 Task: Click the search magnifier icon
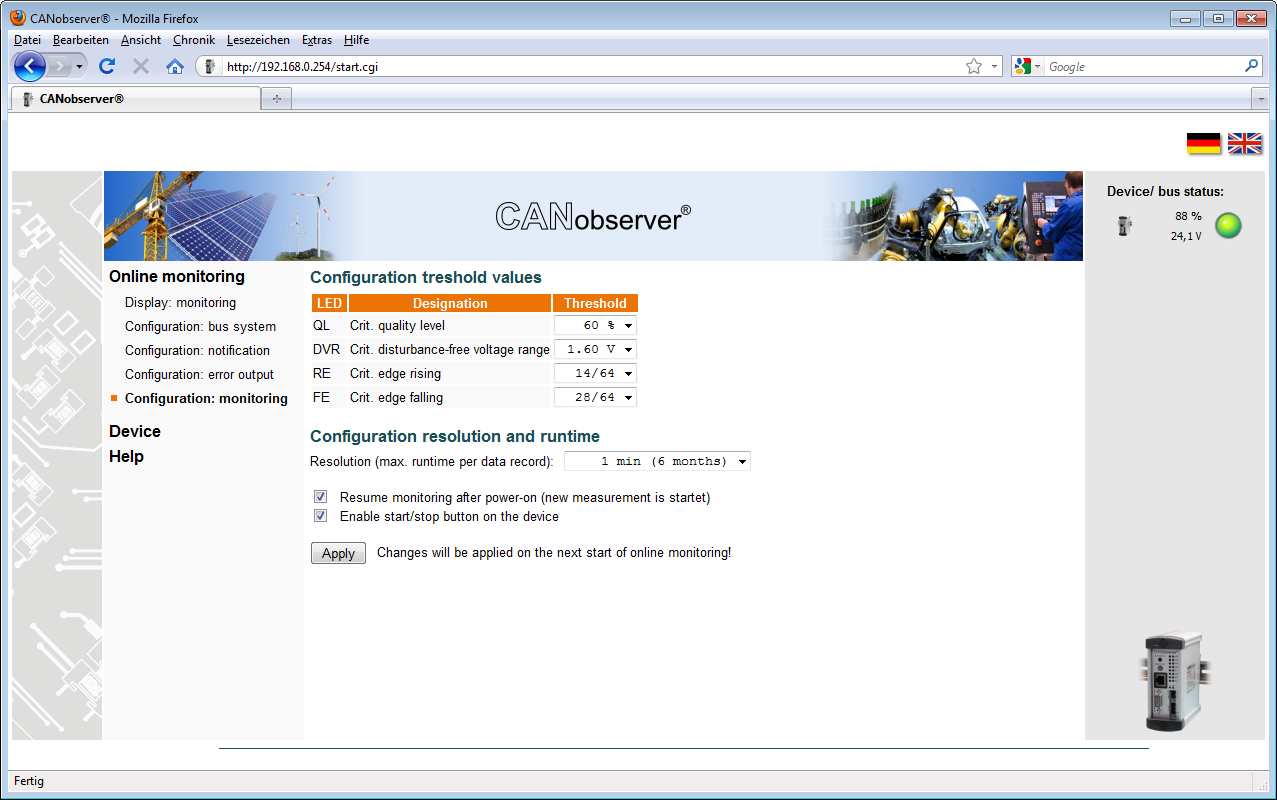[x=1252, y=67]
